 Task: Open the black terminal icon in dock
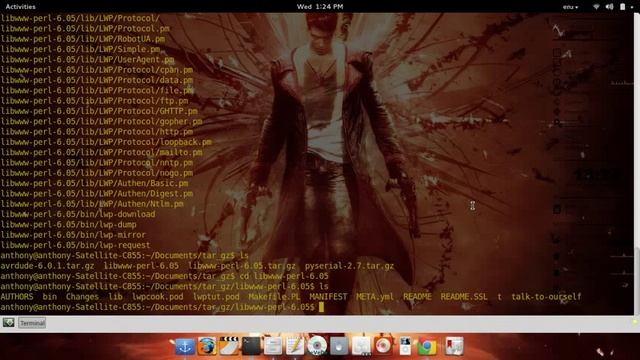pos(251,347)
